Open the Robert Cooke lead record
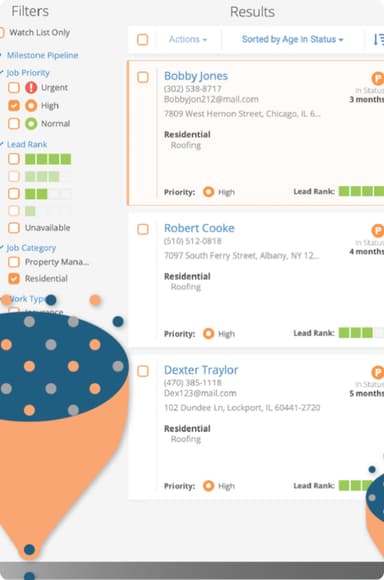Screen dimensions: 384x580 [x=199, y=228]
